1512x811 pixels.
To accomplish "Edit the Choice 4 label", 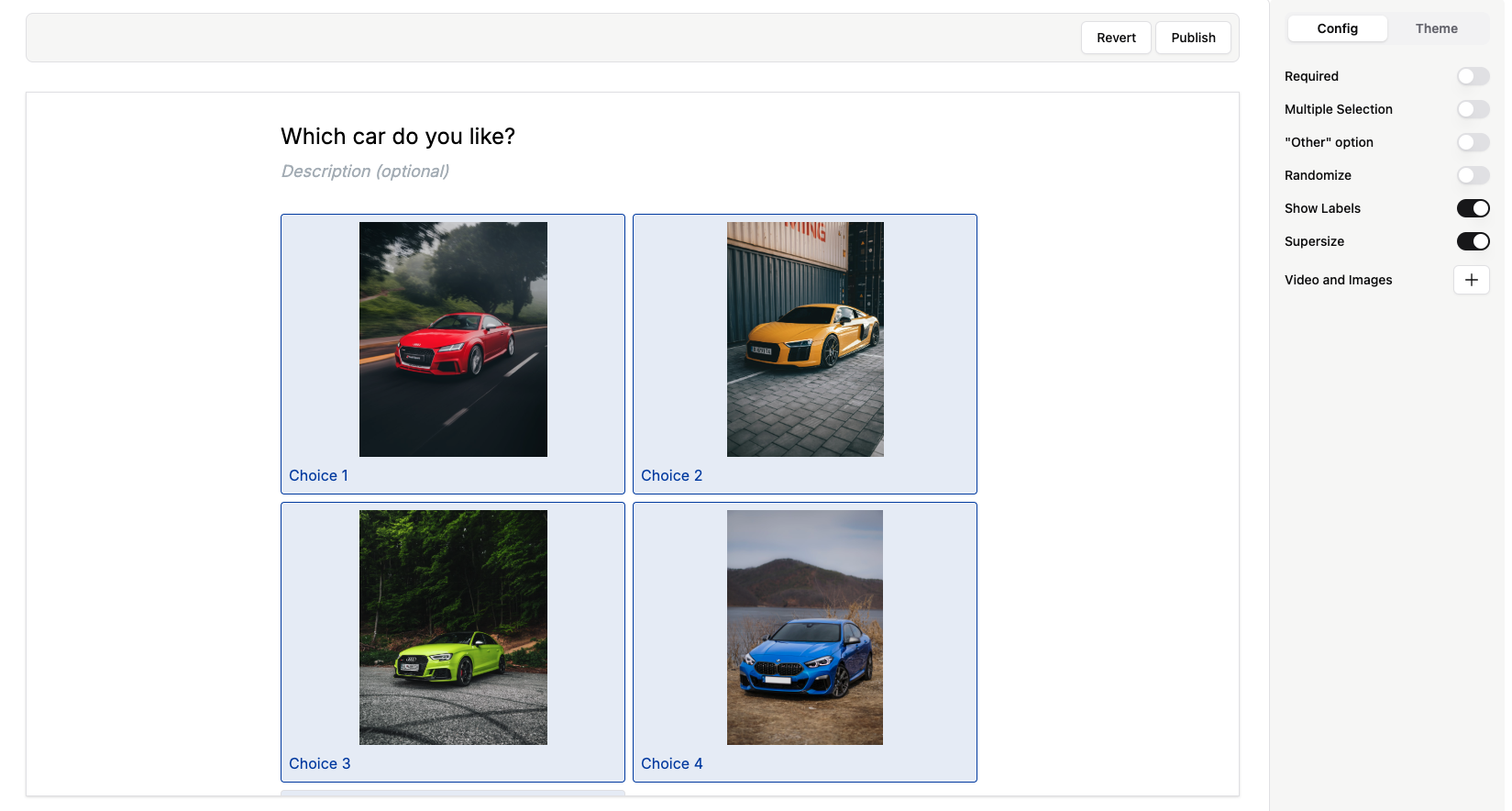I will click(x=671, y=763).
